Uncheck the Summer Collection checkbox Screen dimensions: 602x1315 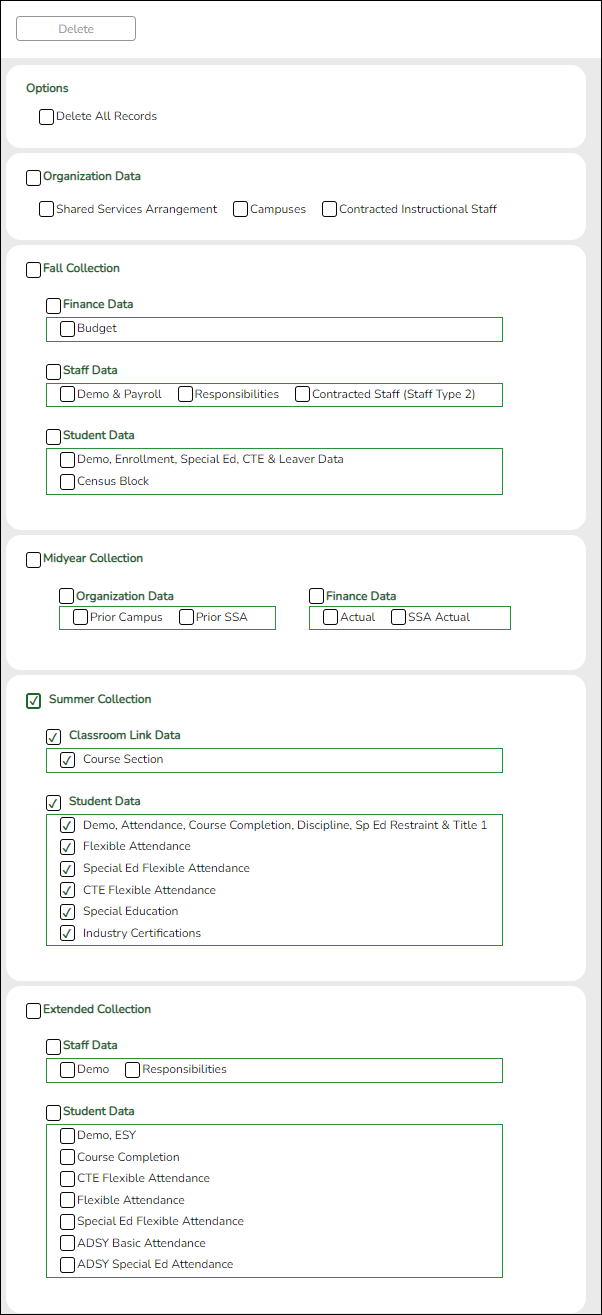(33, 701)
